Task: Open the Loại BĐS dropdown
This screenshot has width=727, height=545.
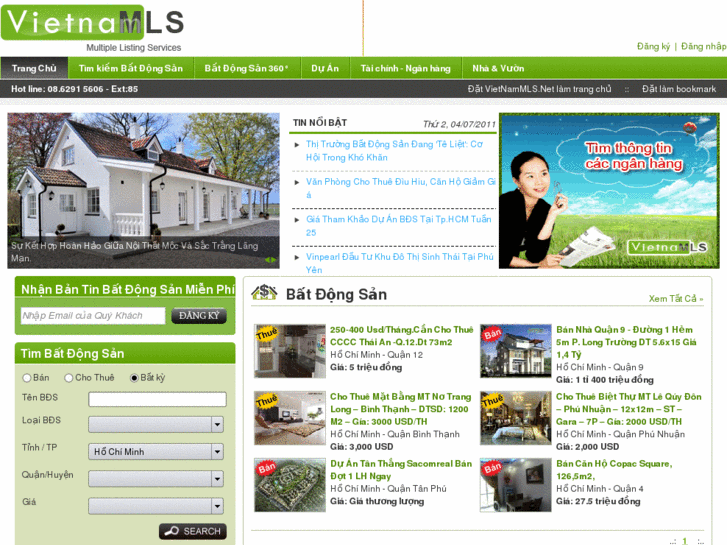Action: pos(156,424)
